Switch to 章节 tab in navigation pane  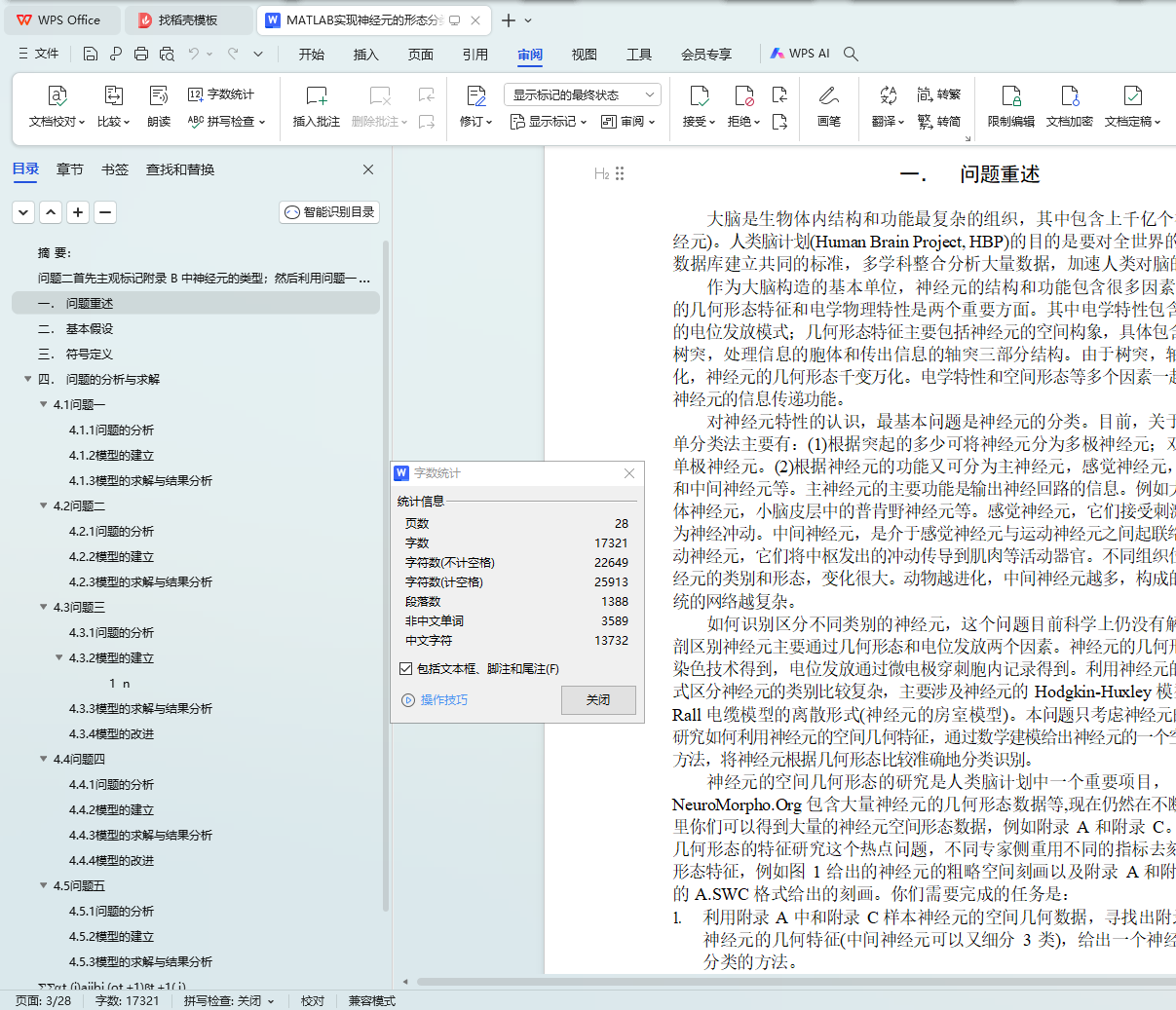pos(70,169)
